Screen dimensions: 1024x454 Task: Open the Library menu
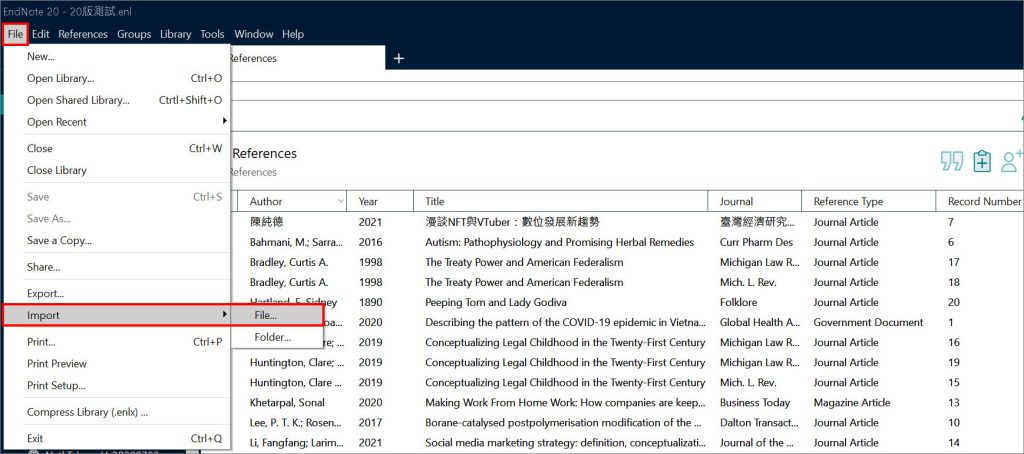[176, 34]
